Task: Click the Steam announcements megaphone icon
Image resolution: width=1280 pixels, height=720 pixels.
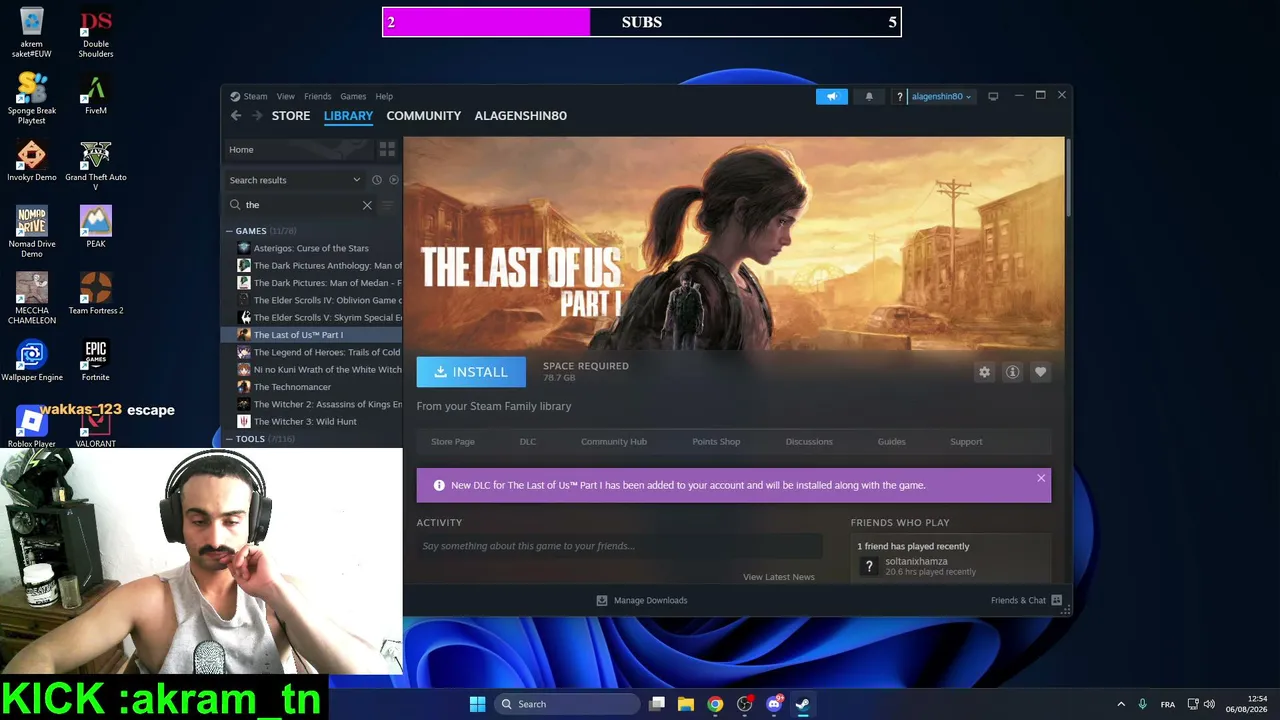Action: (831, 96)
